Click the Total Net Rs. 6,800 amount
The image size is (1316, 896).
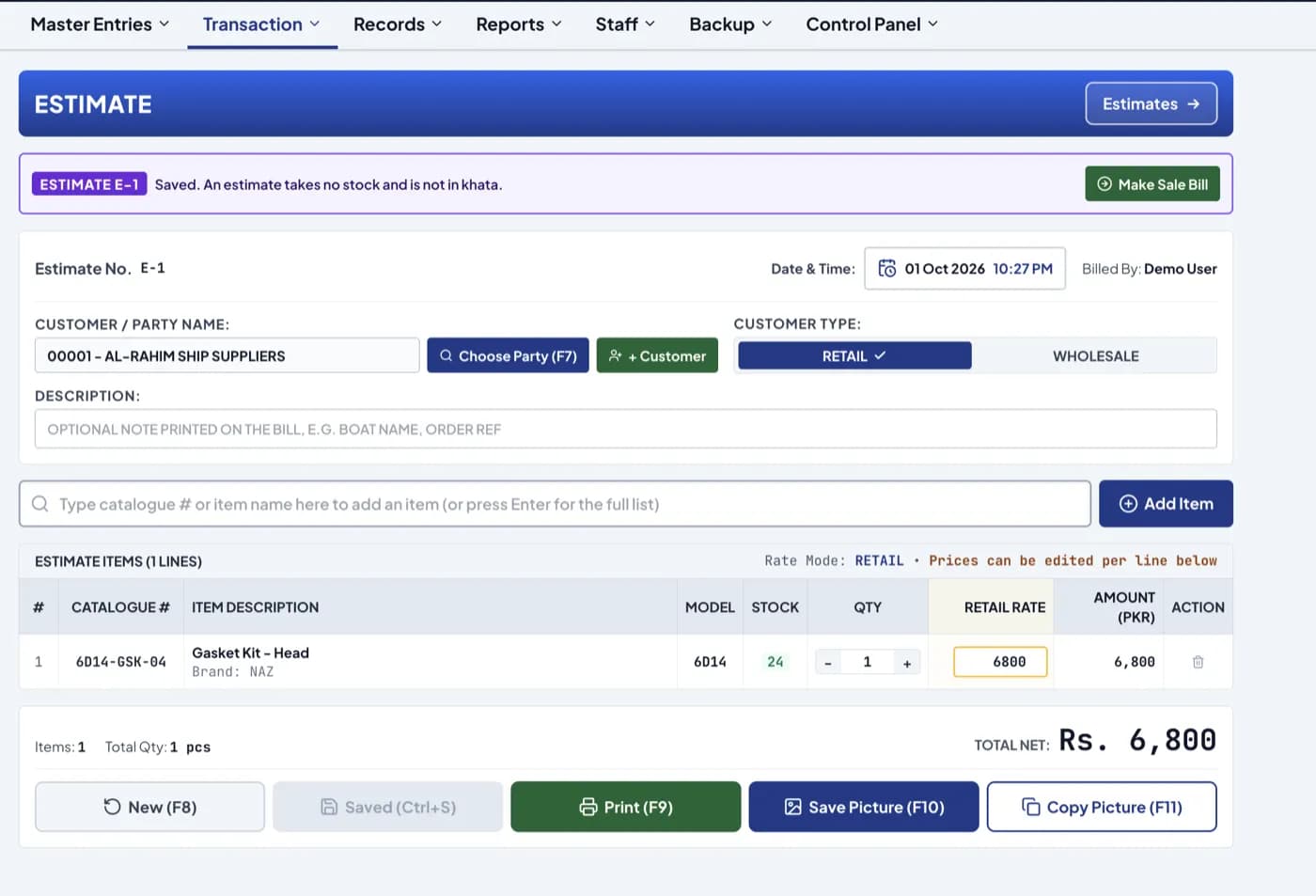click(1137, 741)
